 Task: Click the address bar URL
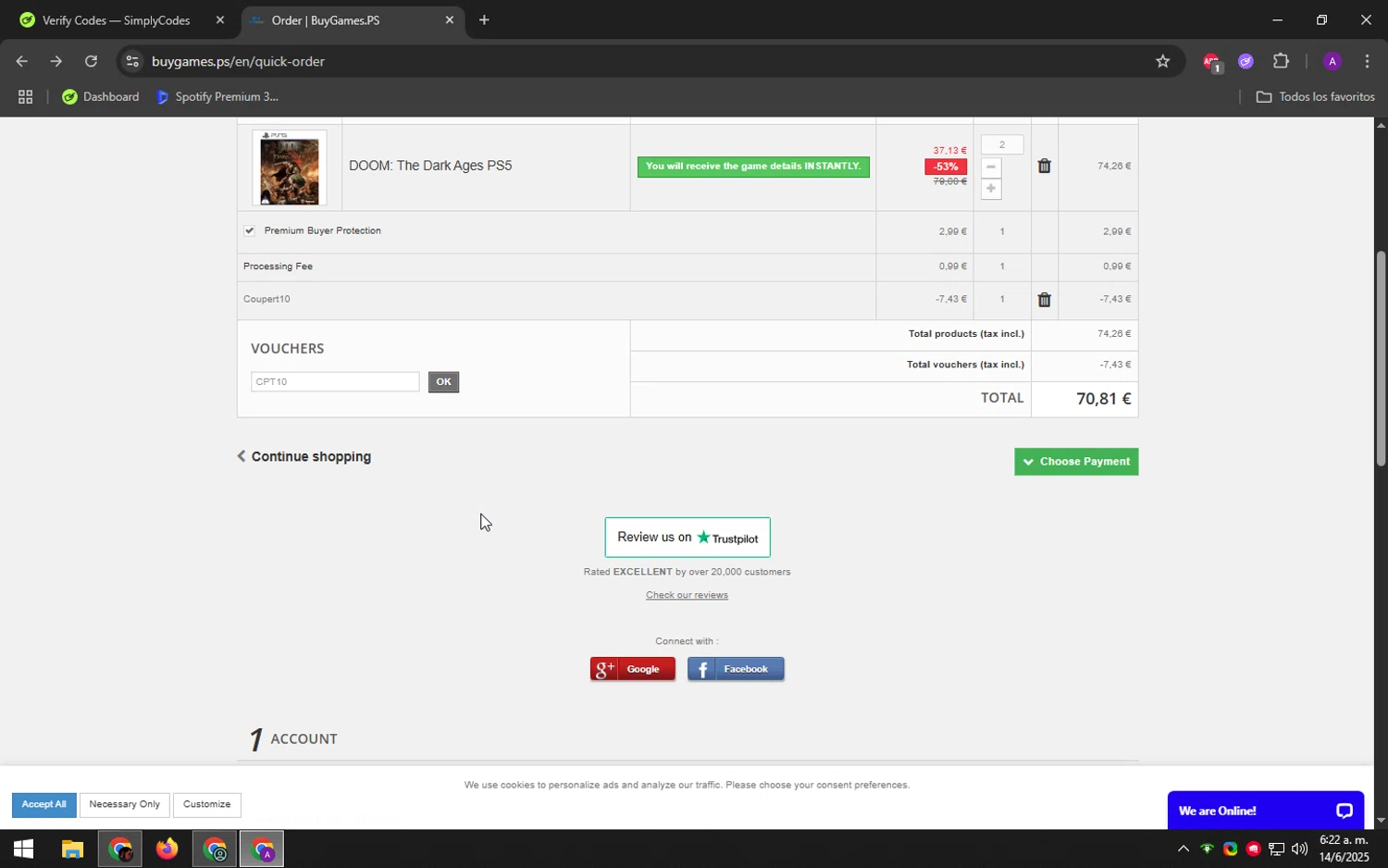238,61
